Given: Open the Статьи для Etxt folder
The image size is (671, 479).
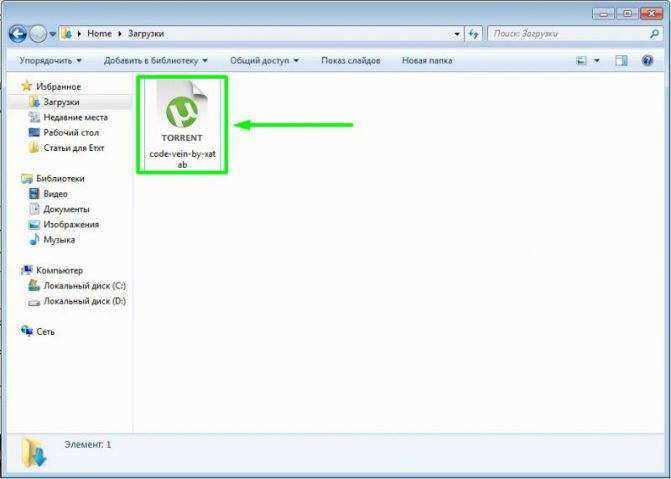Looking at the screenshot, I should coord(74,148).
